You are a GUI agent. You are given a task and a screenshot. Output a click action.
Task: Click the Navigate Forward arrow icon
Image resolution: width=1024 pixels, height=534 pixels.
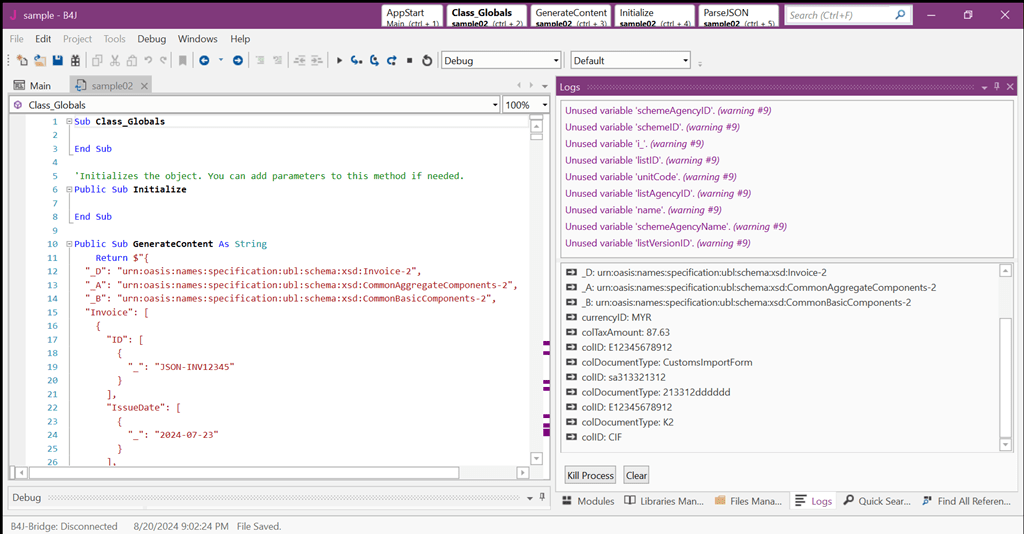click(x=238, y=61)
